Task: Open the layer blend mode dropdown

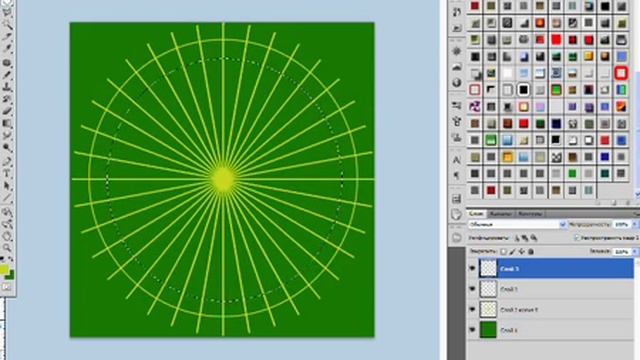Action: (517, 224)
